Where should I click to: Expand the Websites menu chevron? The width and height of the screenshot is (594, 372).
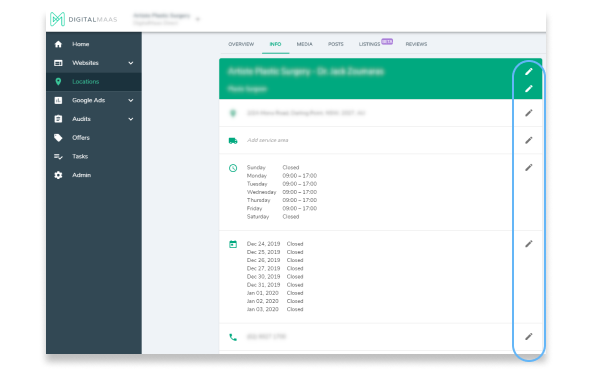click(x=131, y=63)
